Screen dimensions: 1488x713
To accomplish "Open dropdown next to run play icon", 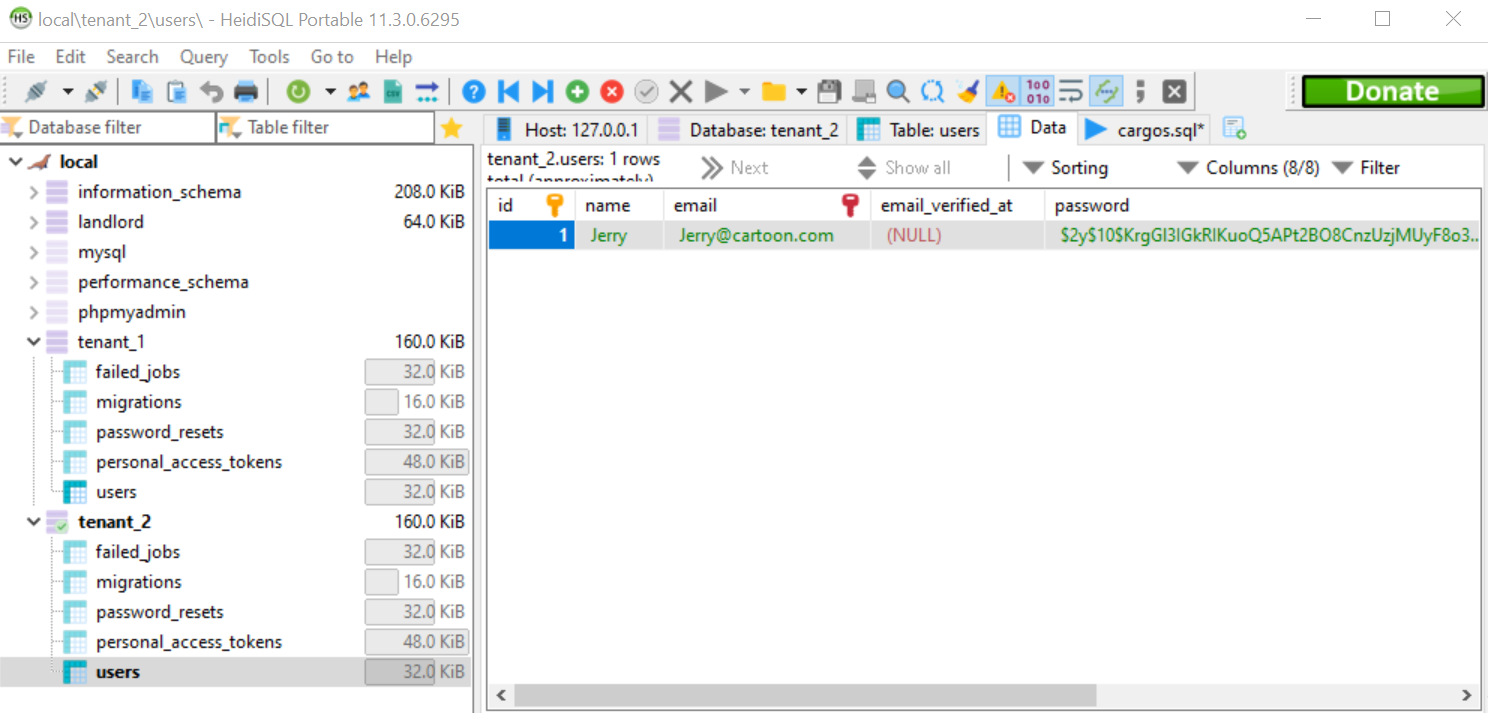I will tap(744, 92).
